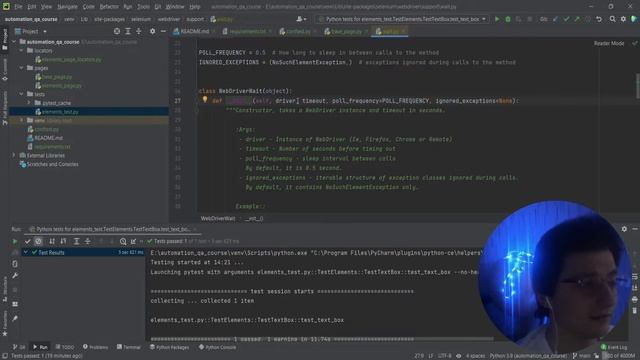Open the File menu
The width and height of the screenshot is (640, 360).
click(x=18, y=7)
